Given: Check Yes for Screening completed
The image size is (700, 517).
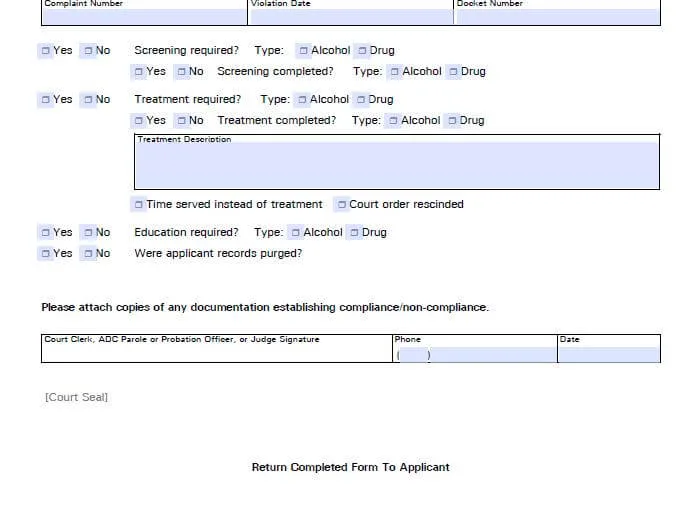Looking at the screenshot, I should click(x=138, y=71).
